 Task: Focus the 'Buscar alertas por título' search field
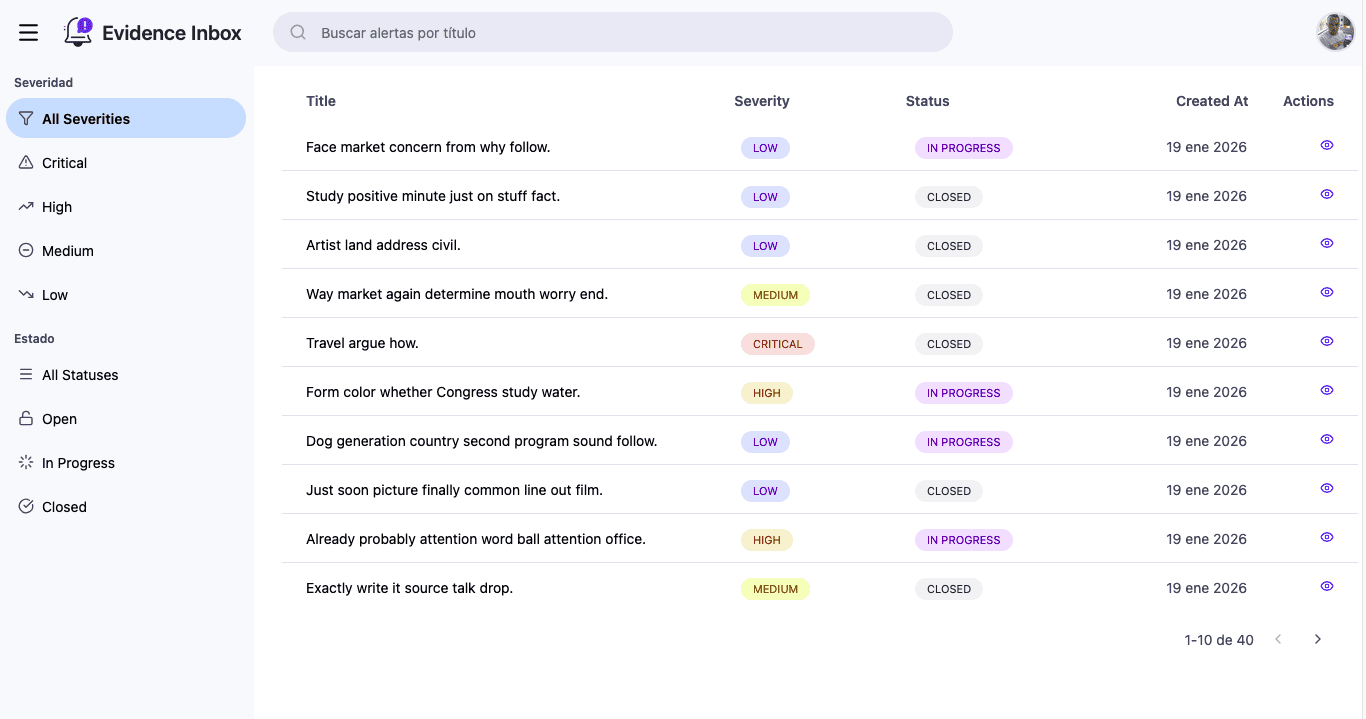pos(613,32)
